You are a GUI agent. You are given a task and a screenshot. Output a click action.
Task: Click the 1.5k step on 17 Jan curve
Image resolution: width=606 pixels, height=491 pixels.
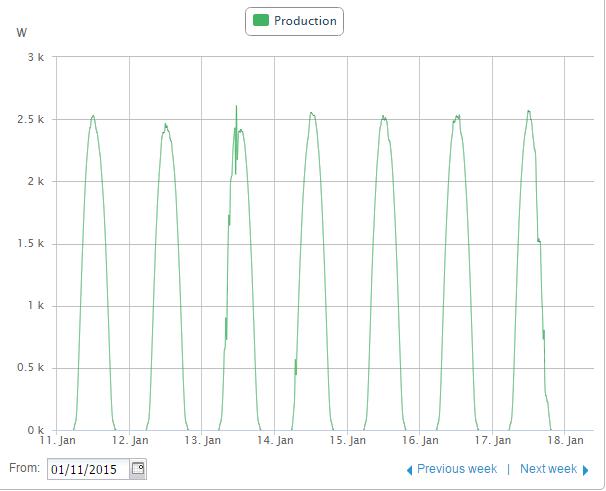click(x=539, y=240)
